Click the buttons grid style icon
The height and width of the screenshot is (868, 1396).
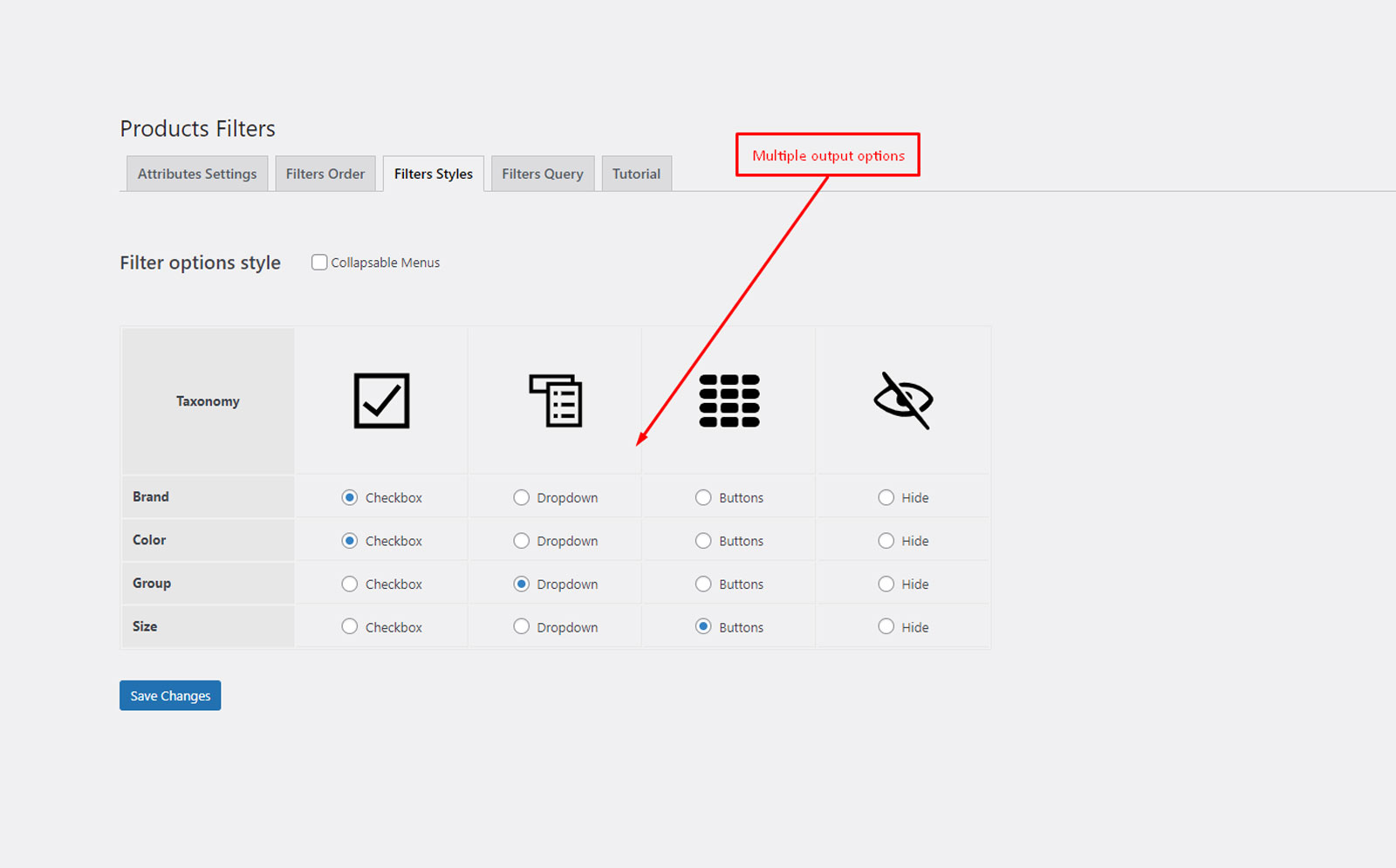coord(729,400)
